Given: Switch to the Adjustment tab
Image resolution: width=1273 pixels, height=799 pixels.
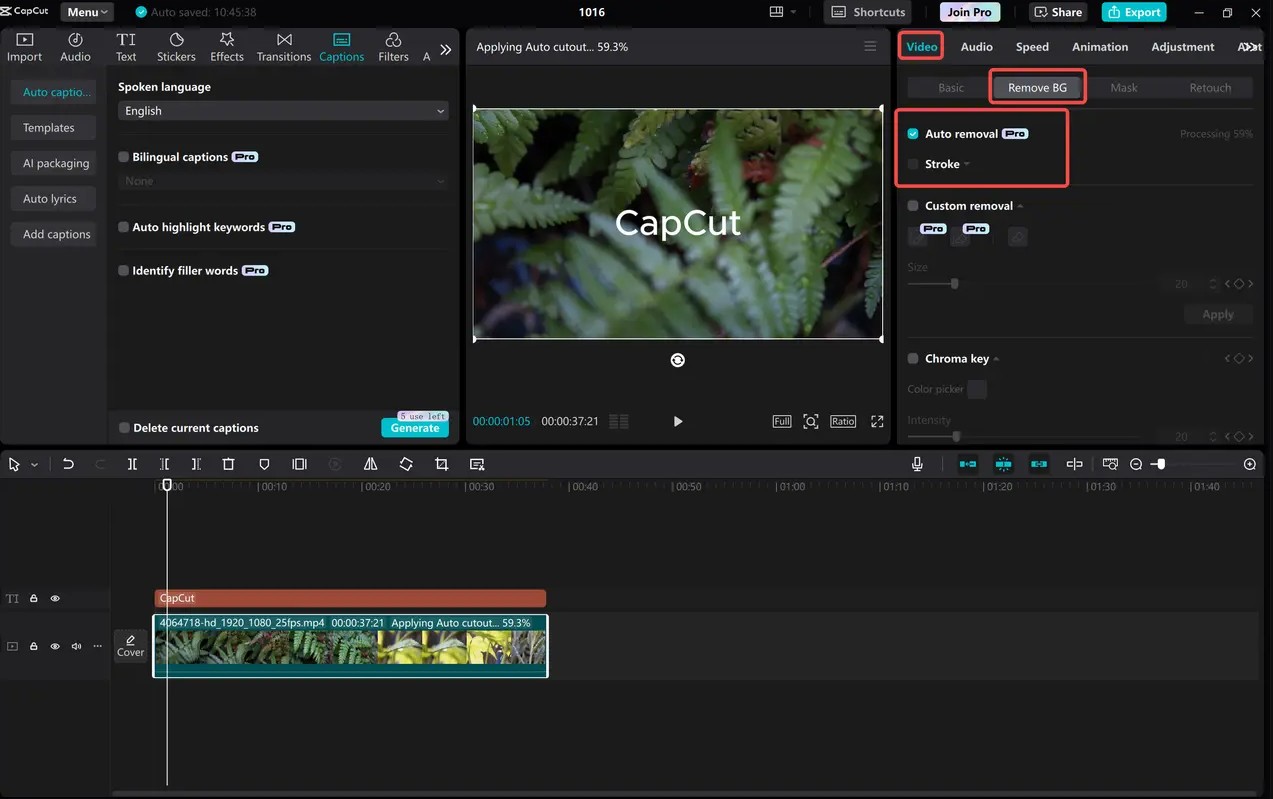Looking at the screenshot, I should pos(1183,47).
